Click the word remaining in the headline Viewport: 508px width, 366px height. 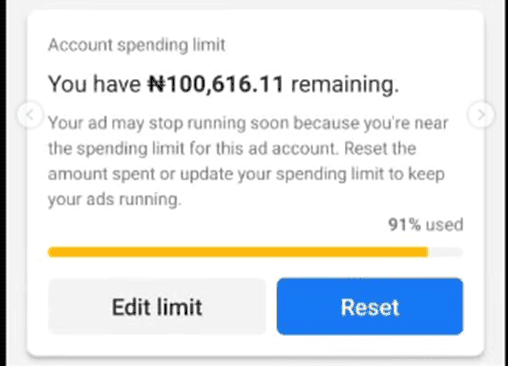pos(345,84)
